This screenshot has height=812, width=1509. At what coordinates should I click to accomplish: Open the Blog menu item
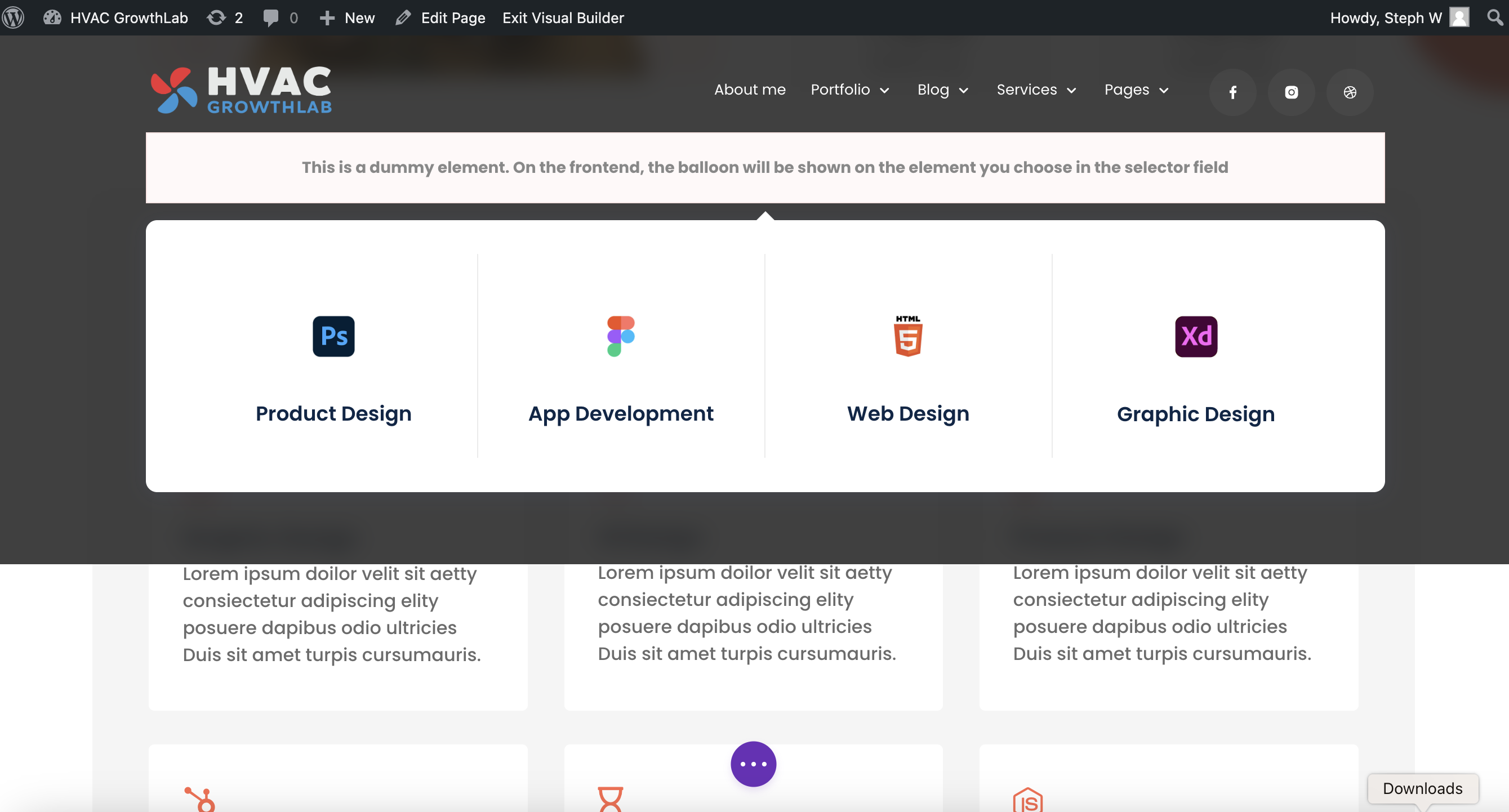tap(933, 90)
